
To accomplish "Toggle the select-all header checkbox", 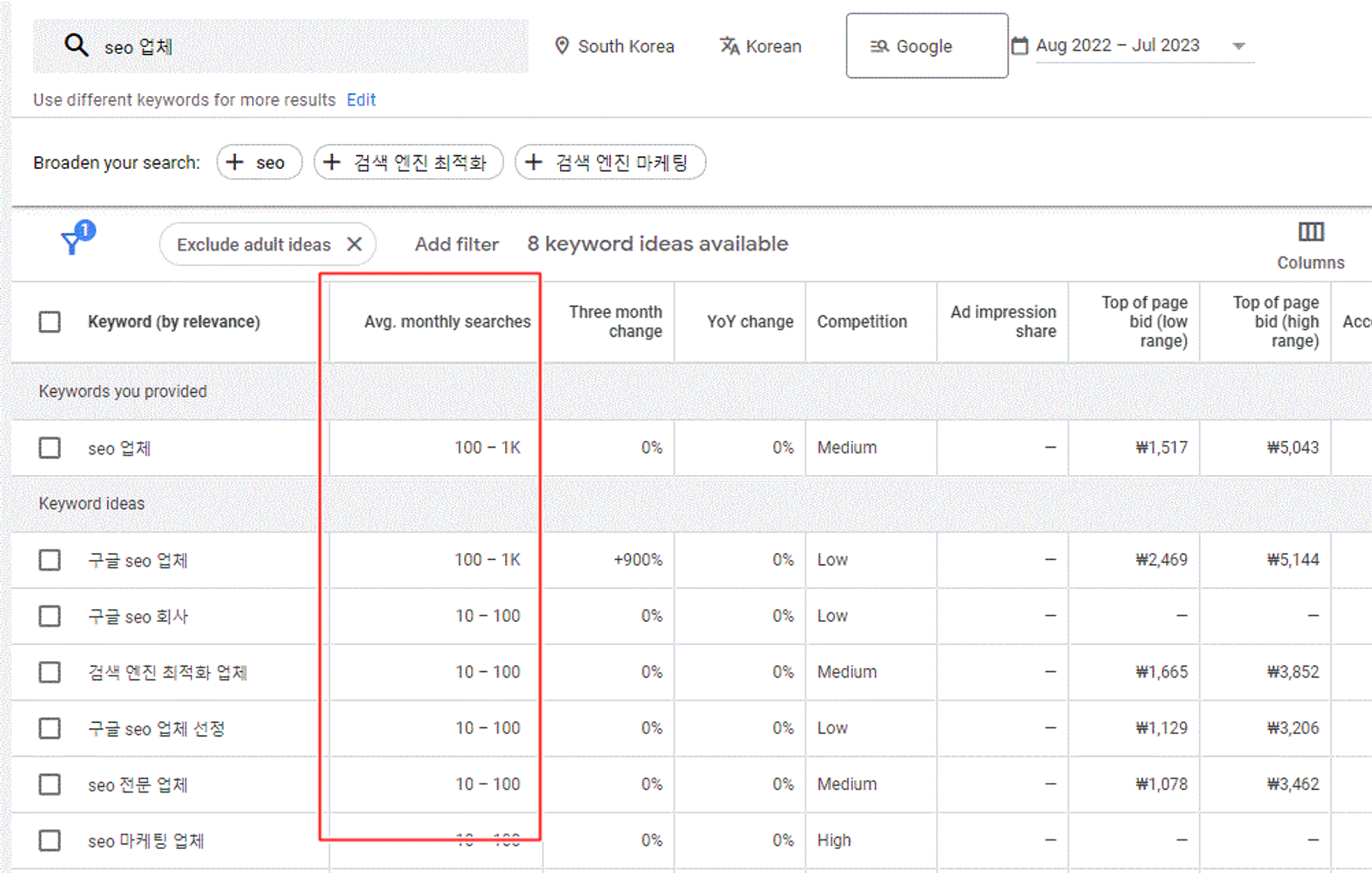I will [50, 322].
